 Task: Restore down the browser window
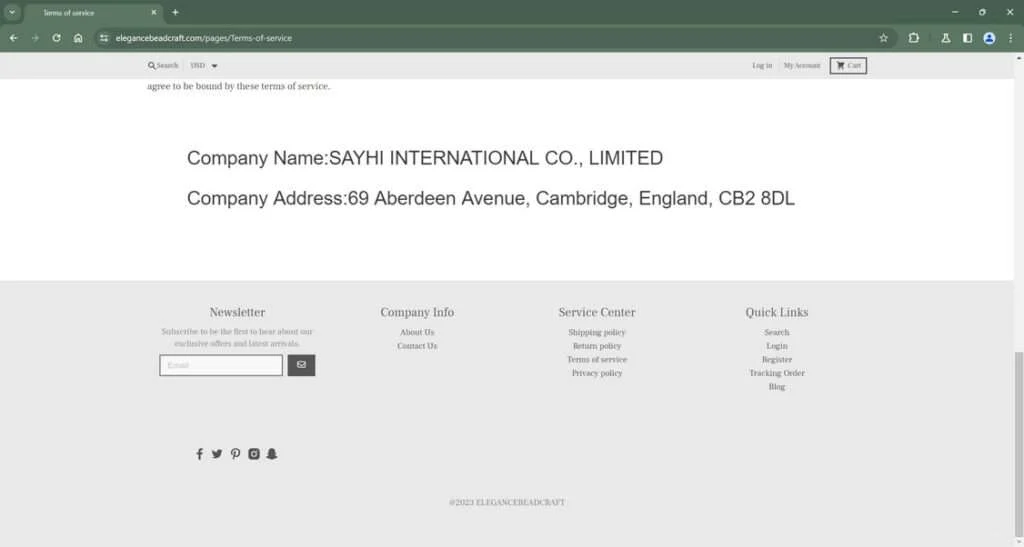click(x=982, y=12)
